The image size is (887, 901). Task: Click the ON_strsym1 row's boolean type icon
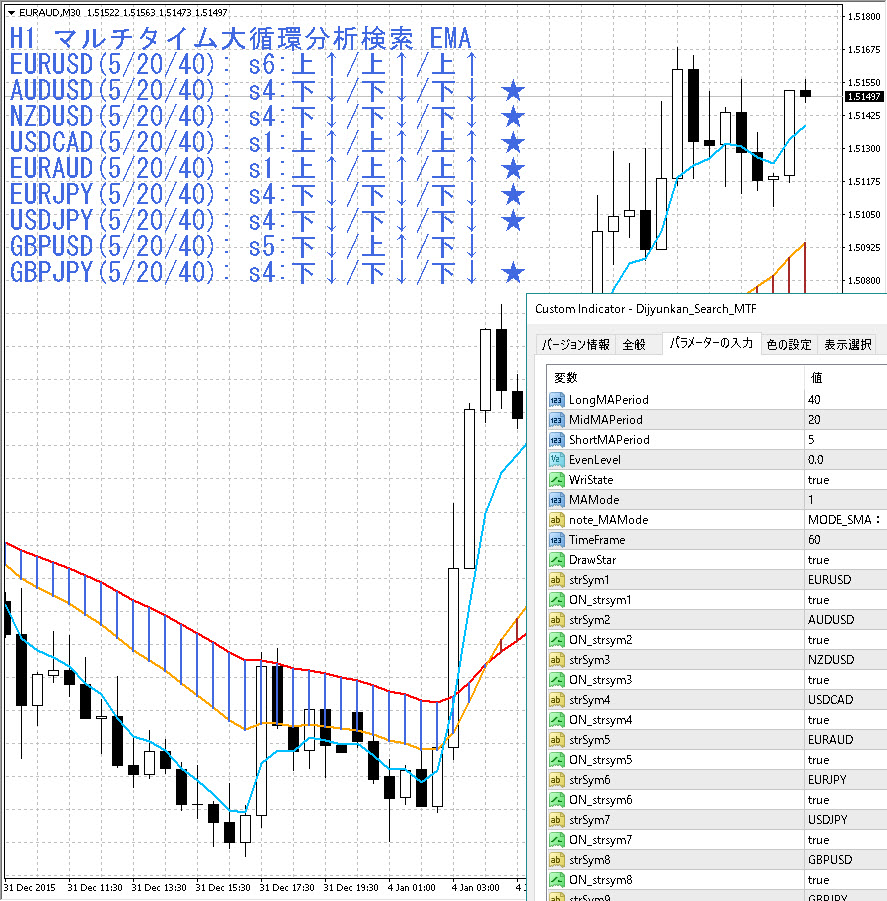click(556, 600)
